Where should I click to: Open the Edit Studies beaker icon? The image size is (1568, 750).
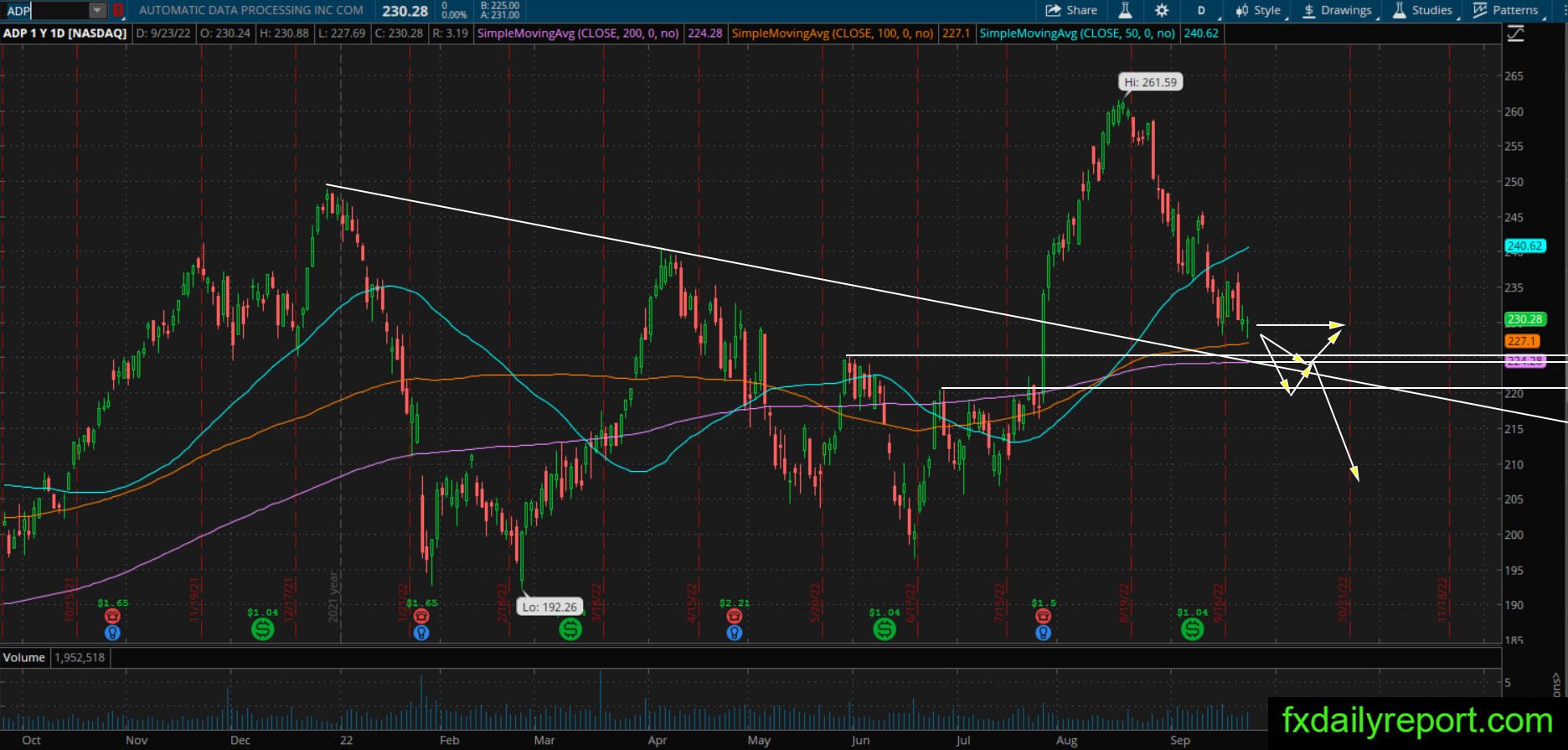(1125, 10)
